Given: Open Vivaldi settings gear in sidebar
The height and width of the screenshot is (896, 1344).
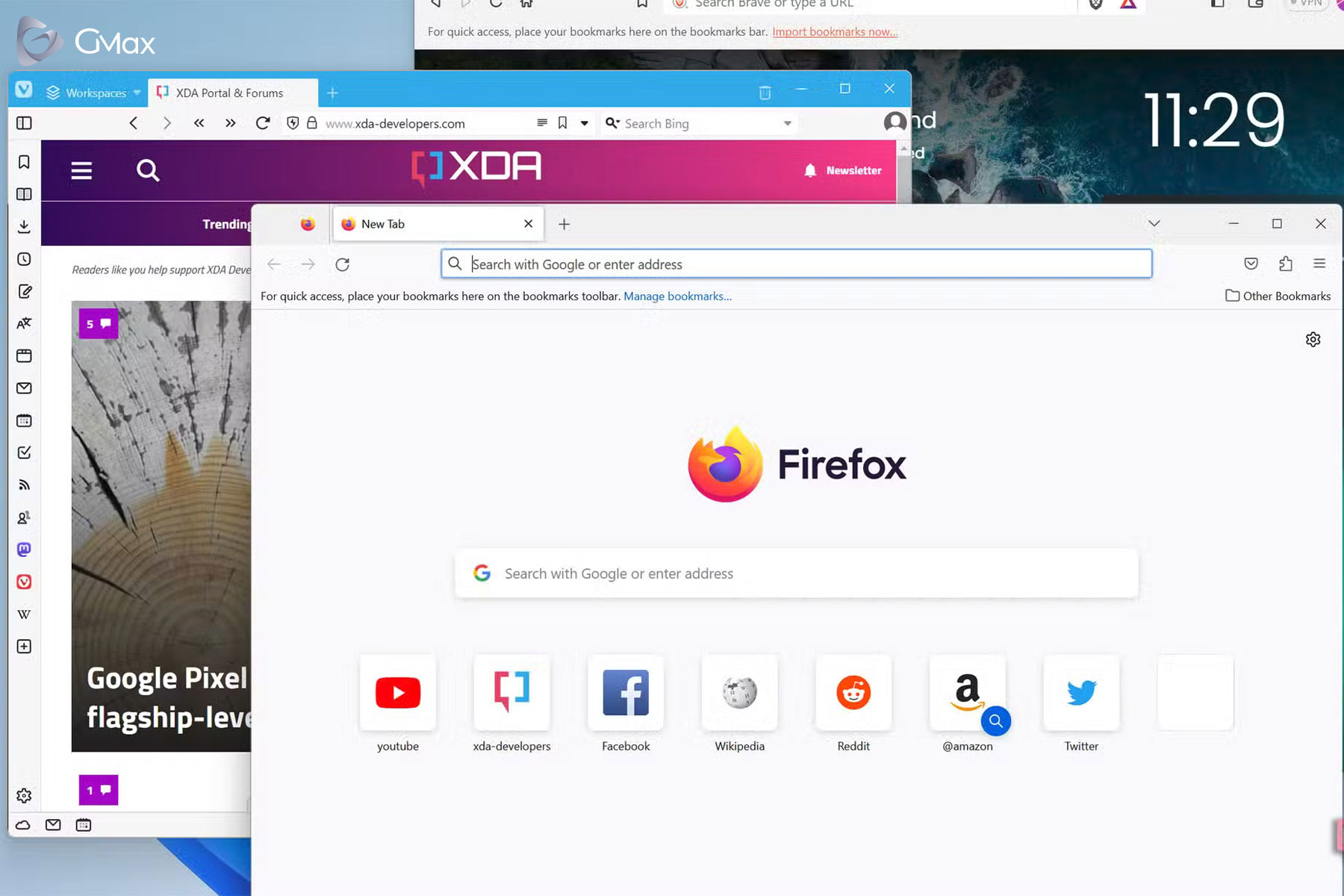Looking at the screenshot, I should click(x=24, y=796).
